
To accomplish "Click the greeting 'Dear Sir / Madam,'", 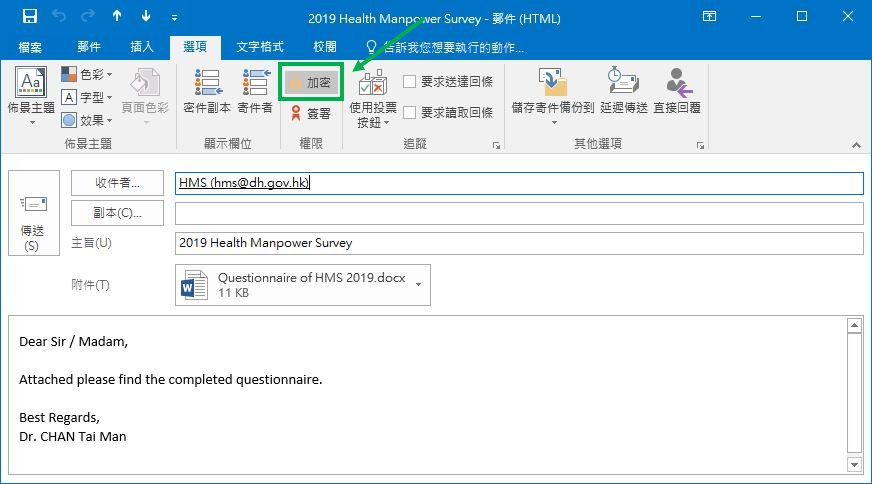I will pos(73,342).
